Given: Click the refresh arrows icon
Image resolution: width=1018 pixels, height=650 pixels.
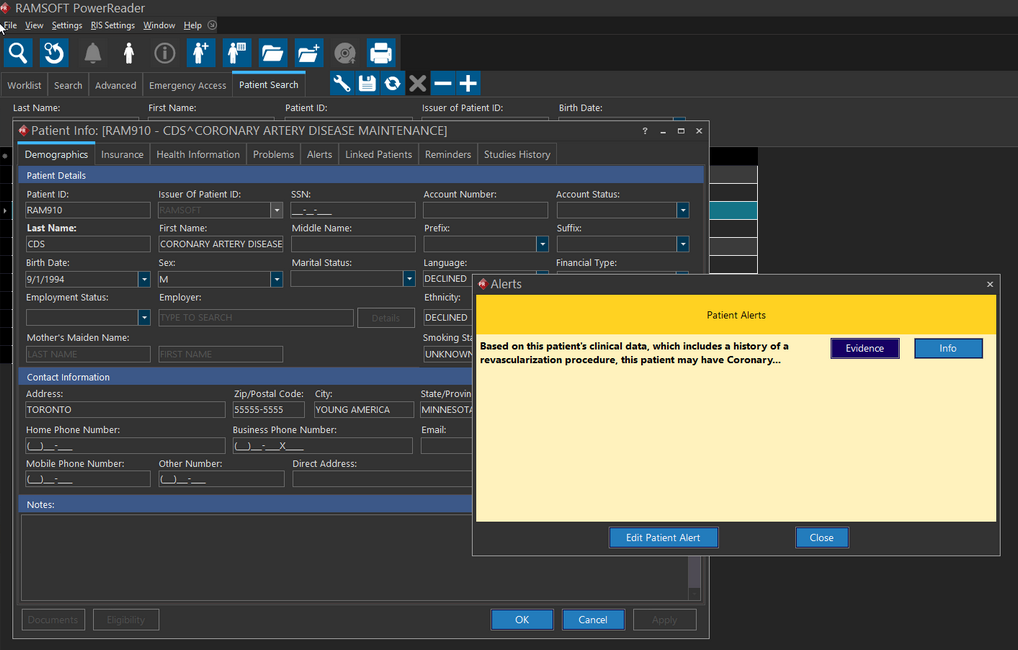Looking at the screenshot, I should (392, 84).
